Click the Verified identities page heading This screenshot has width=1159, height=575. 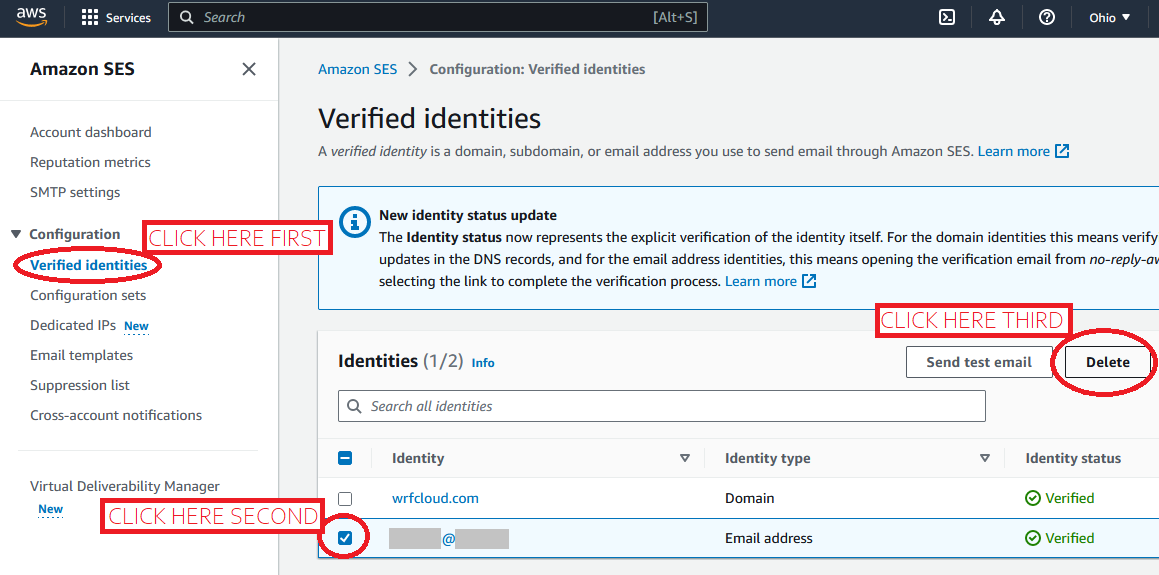click(429, 118)
